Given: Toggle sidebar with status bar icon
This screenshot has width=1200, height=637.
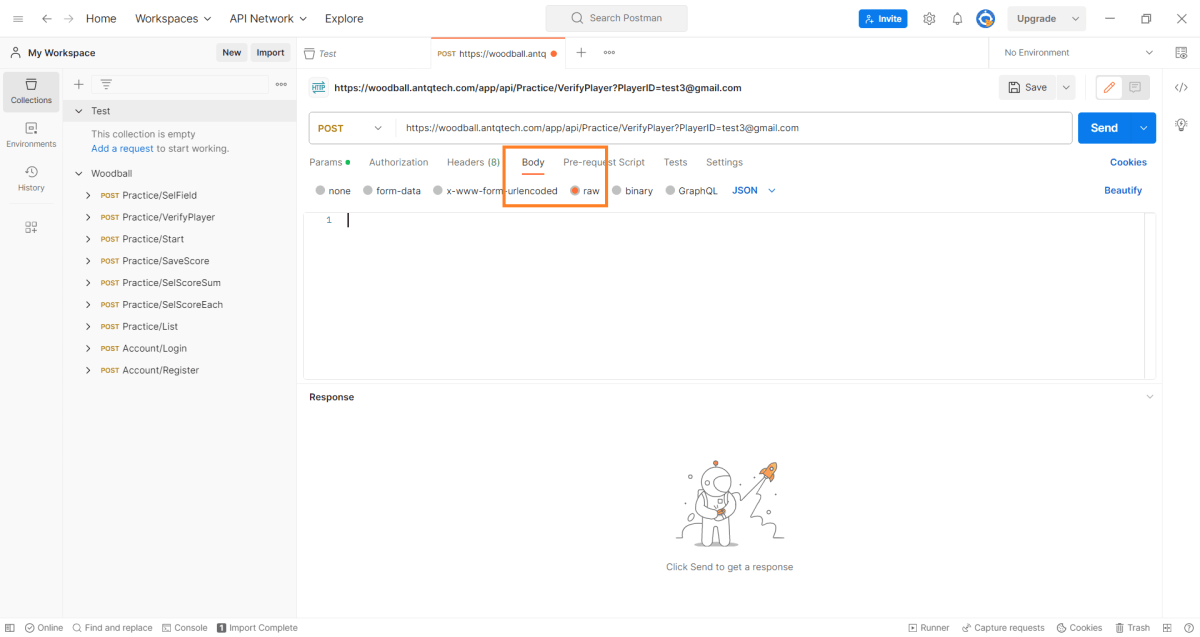Looking at the screenshot, I should (10, 628).
